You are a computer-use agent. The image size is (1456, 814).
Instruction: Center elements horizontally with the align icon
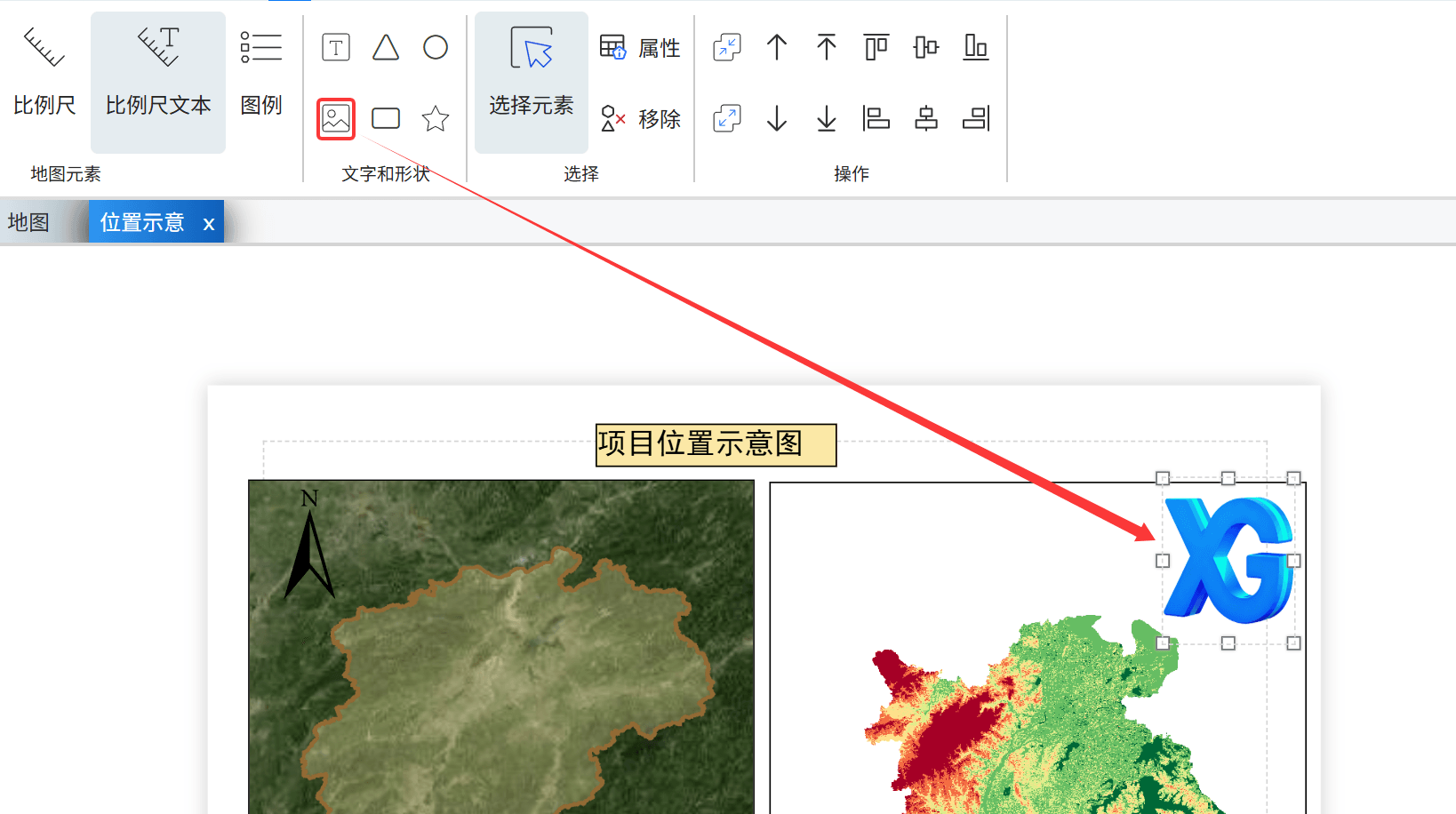point(926,118)
